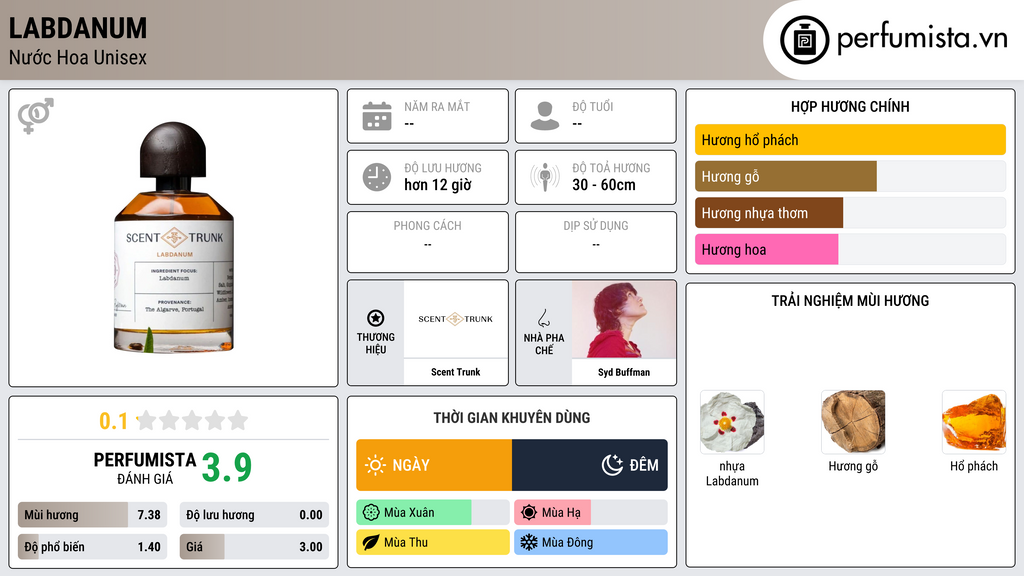This screenshot has height=576, width=1024.
Task: Click the snowflake icon for Mùa Đông
Action: coord(529,543)
